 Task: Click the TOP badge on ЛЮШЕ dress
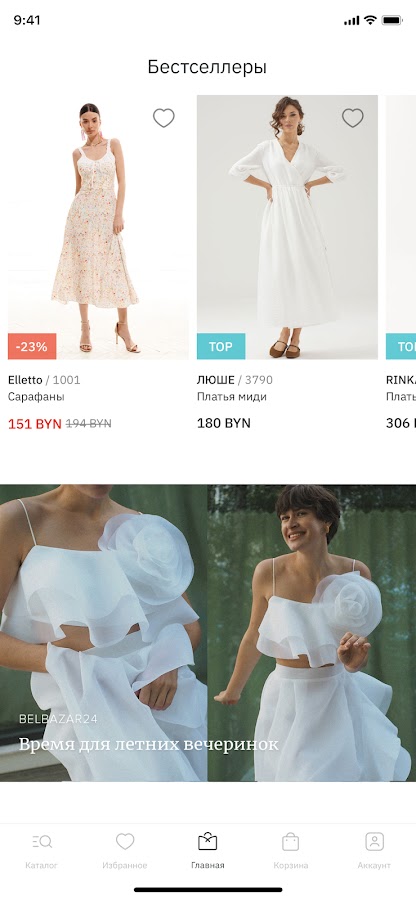(x=221, y=346)
